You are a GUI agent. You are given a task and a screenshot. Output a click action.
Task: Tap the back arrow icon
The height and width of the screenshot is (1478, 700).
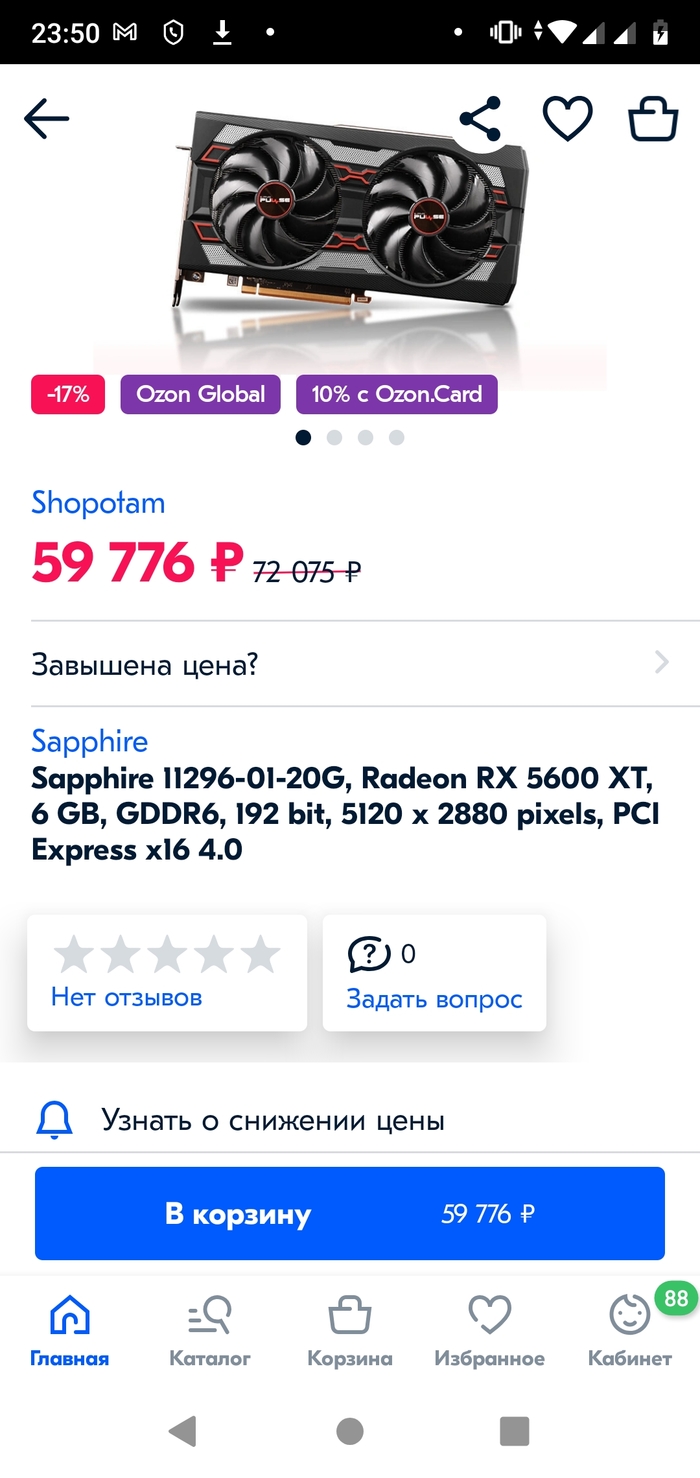(x=47, y=120)
